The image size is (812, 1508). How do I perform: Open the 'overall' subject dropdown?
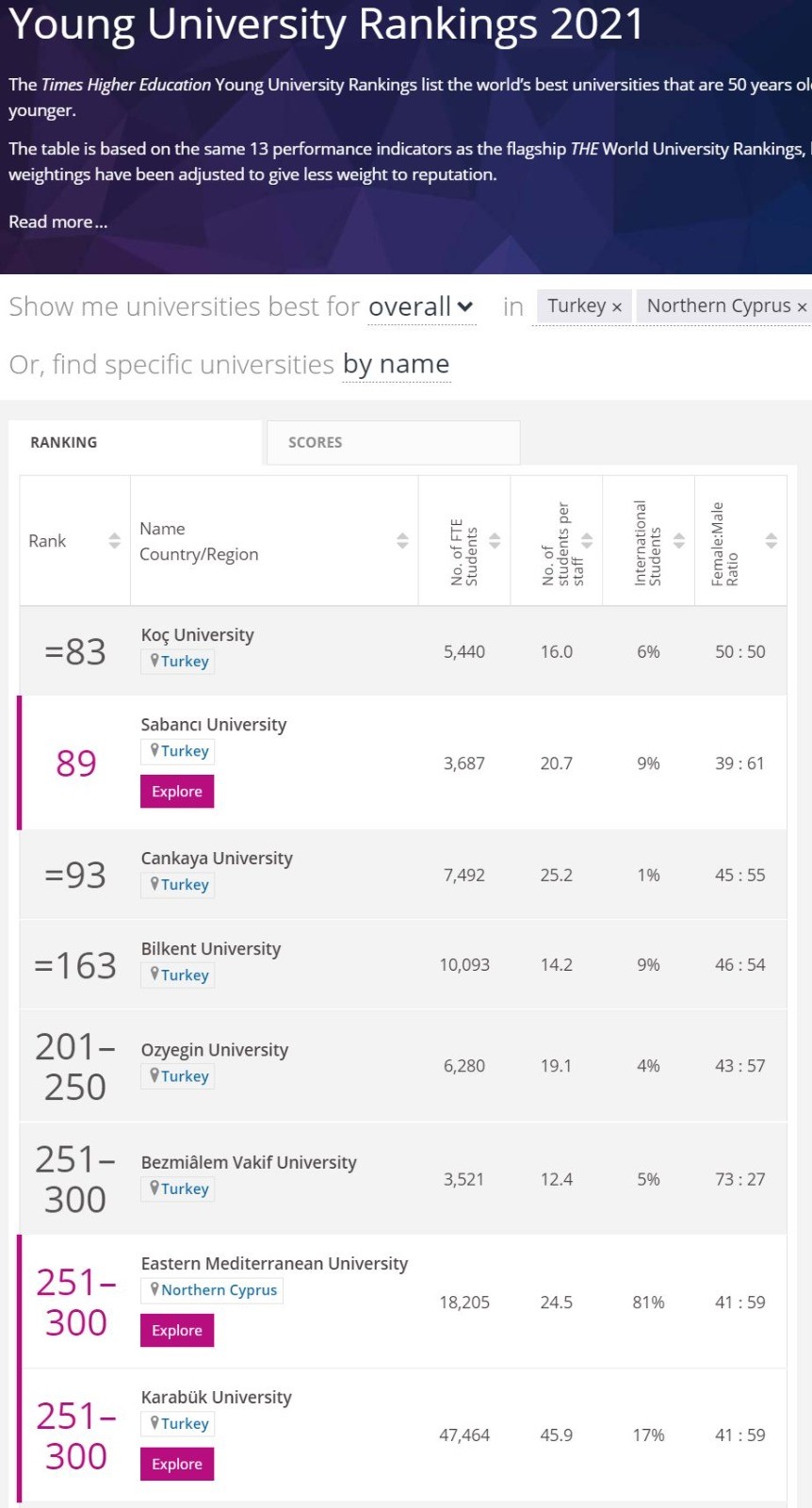(420, 307)
